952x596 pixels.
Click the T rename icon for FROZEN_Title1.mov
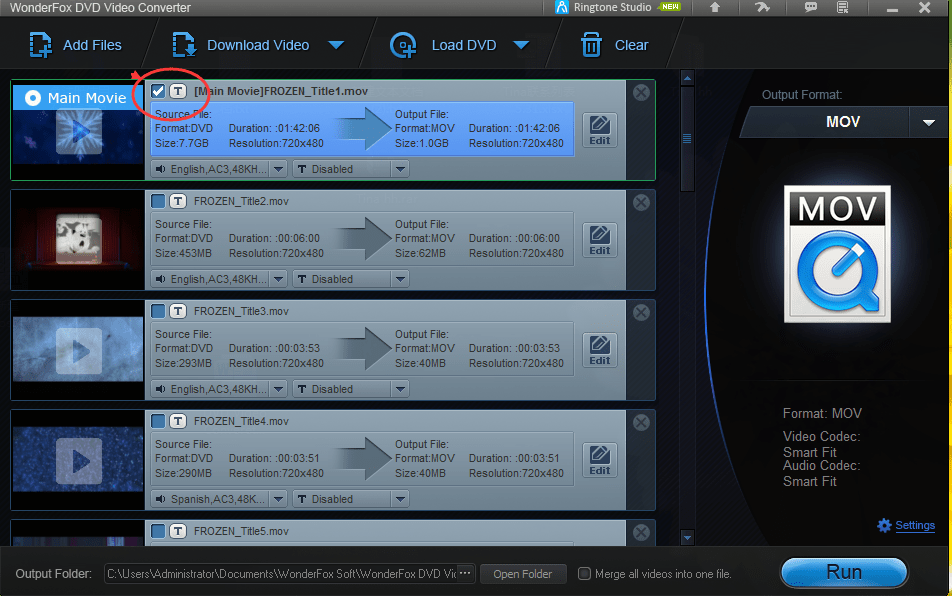(x=177, y=91)
